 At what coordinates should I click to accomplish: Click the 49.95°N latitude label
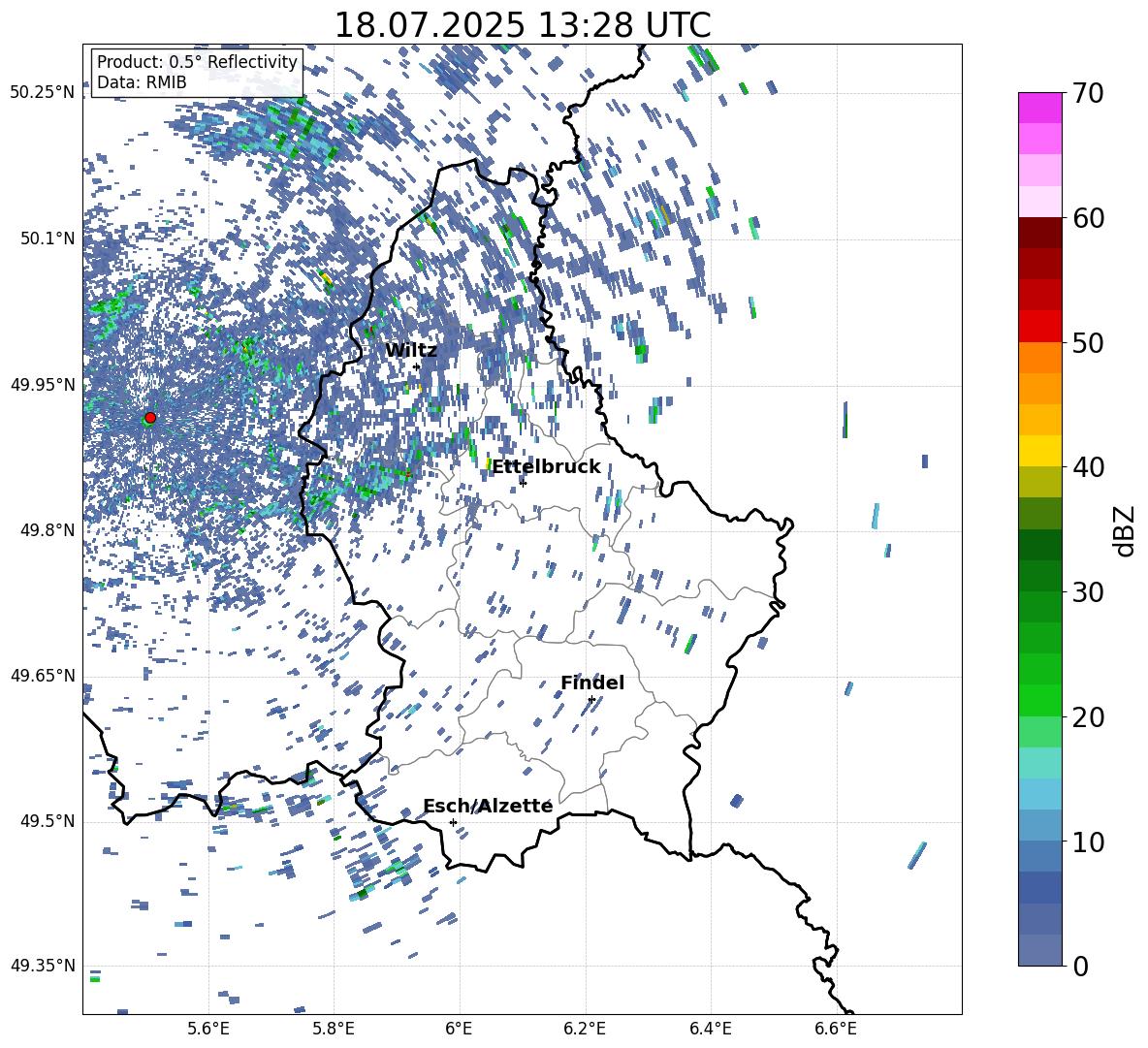[44, 385]
